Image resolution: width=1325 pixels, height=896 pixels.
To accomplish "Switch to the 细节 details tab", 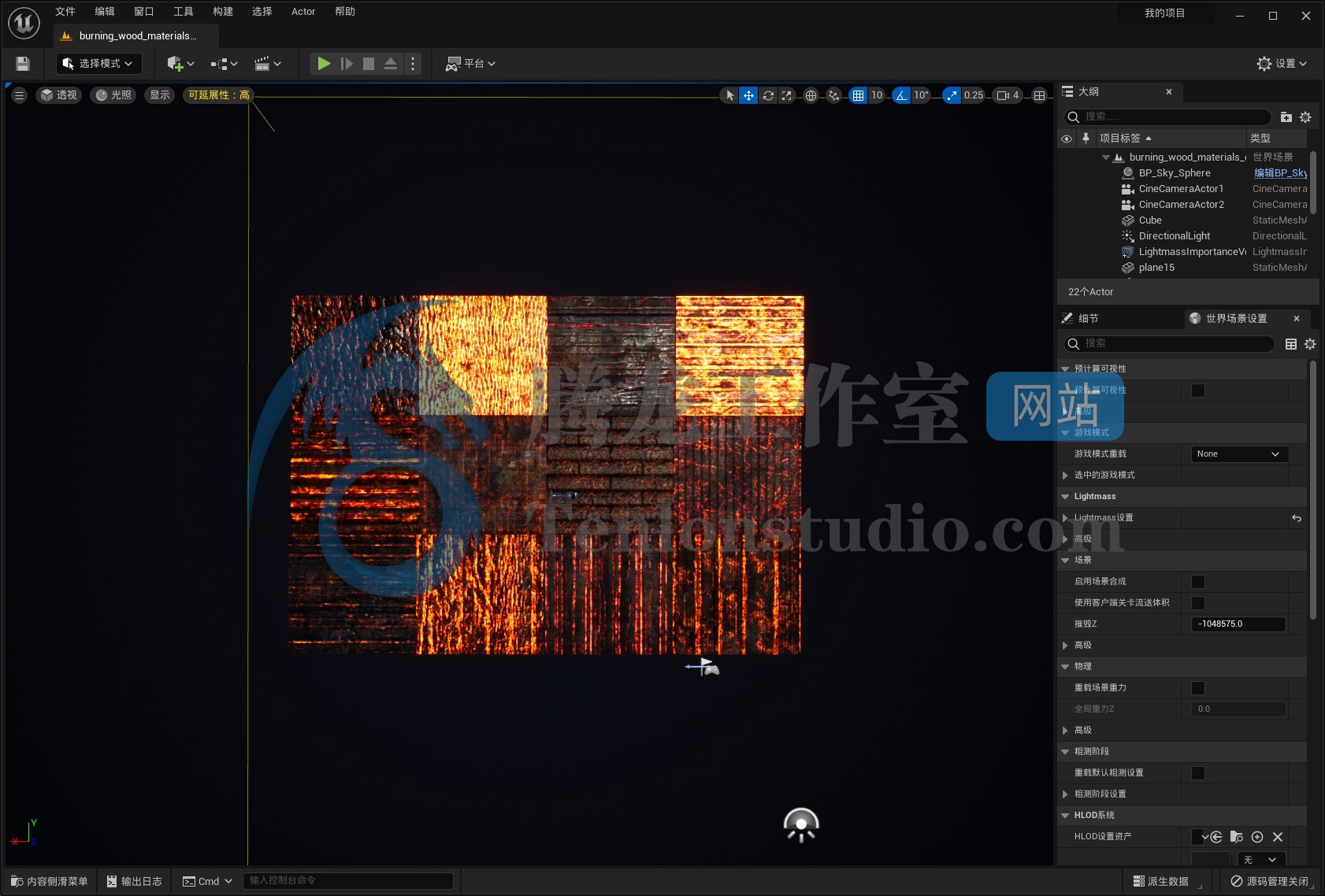I will 1088,319.
